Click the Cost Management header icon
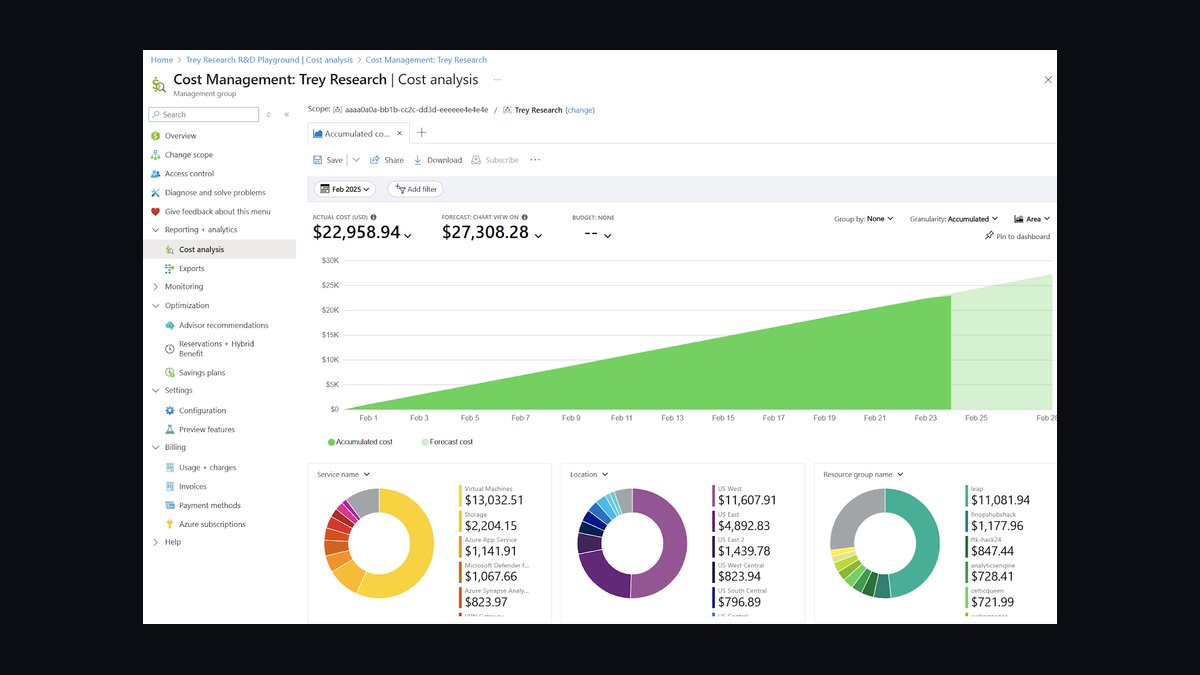 159,84
